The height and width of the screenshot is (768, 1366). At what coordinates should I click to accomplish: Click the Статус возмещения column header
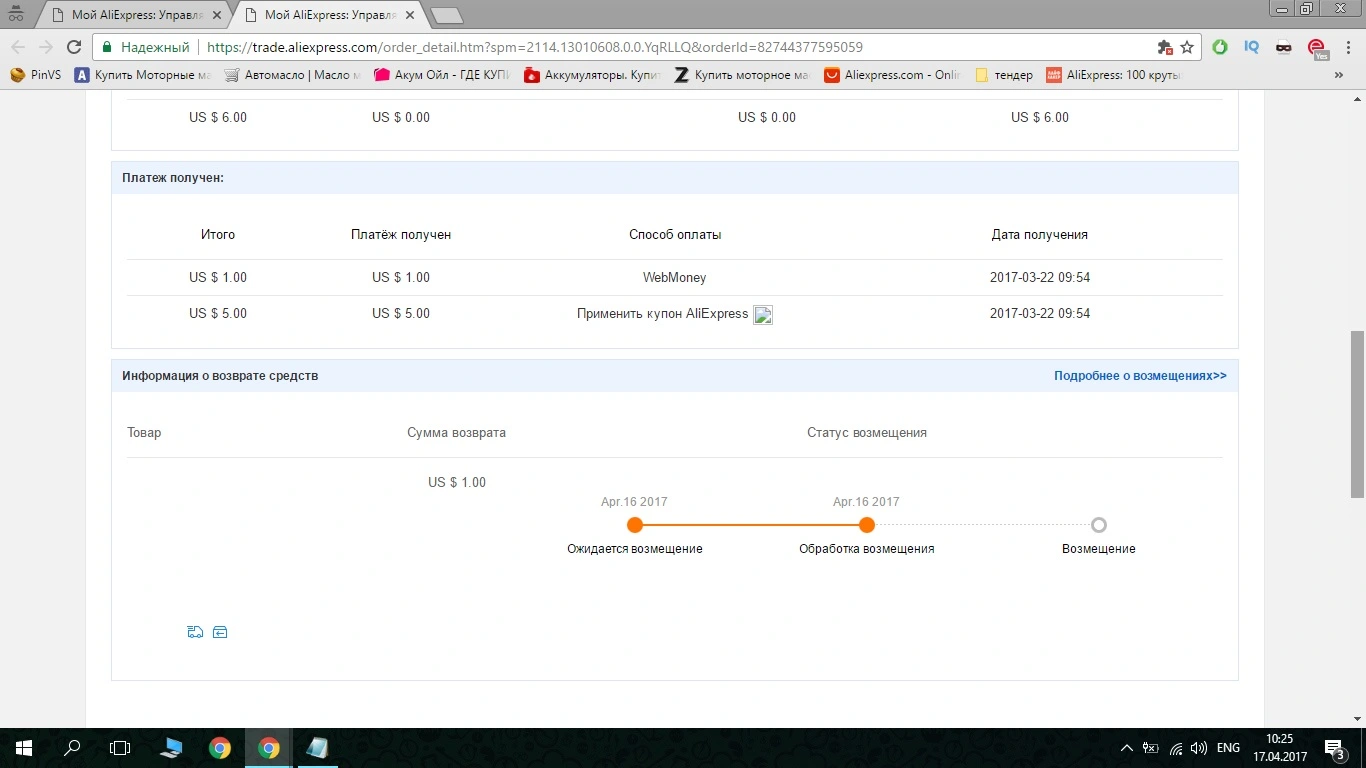(867, 433)
